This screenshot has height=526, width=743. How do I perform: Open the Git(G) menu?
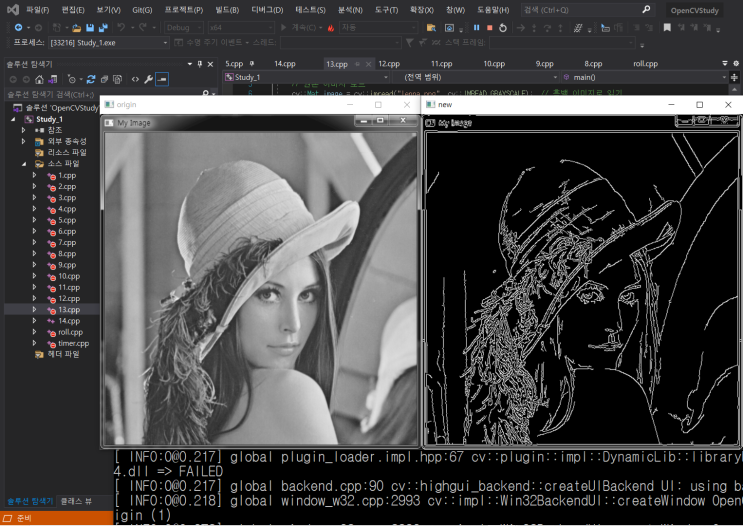tap(142, 10)
